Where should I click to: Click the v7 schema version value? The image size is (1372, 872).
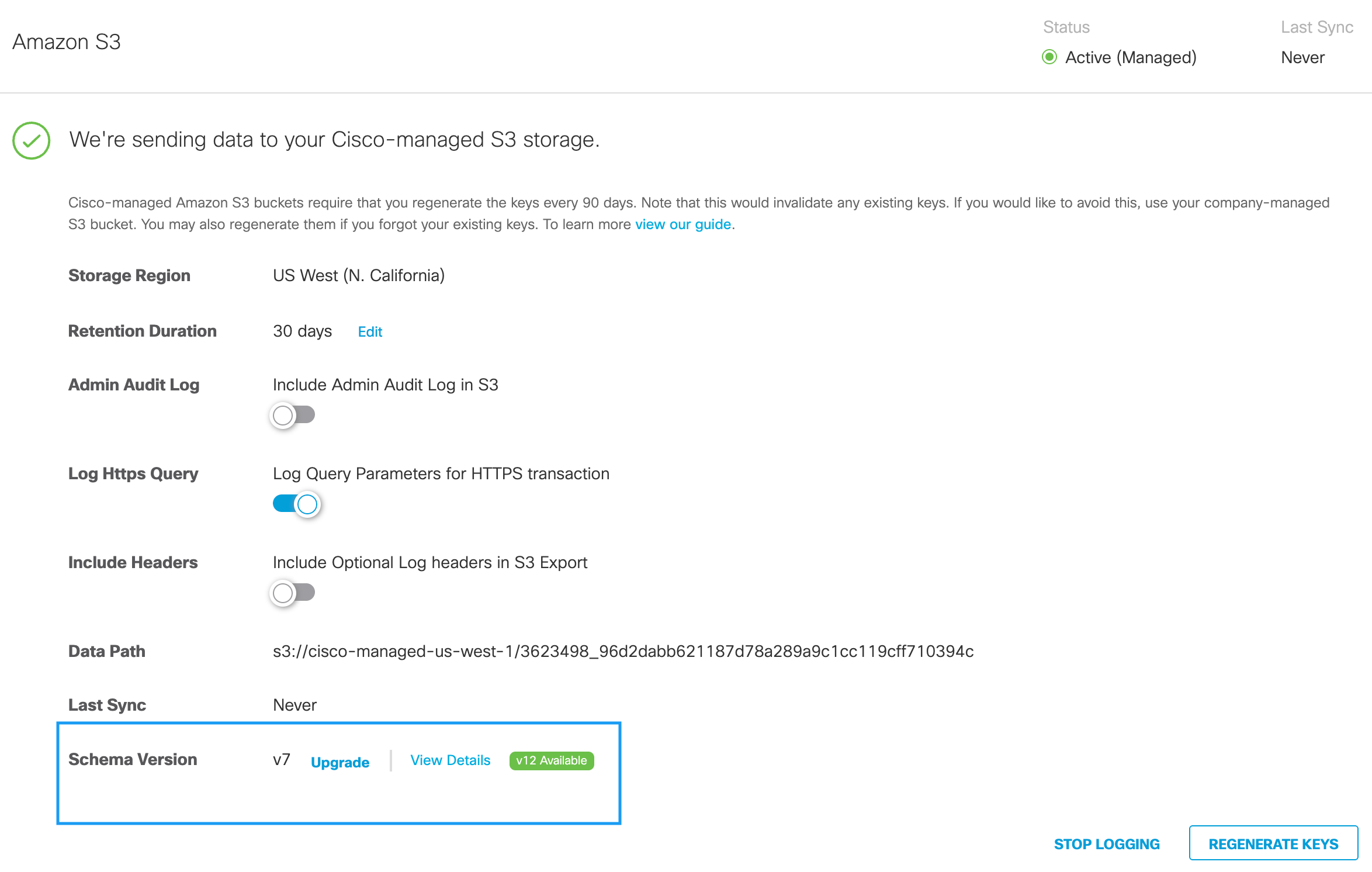pos(282,760)
